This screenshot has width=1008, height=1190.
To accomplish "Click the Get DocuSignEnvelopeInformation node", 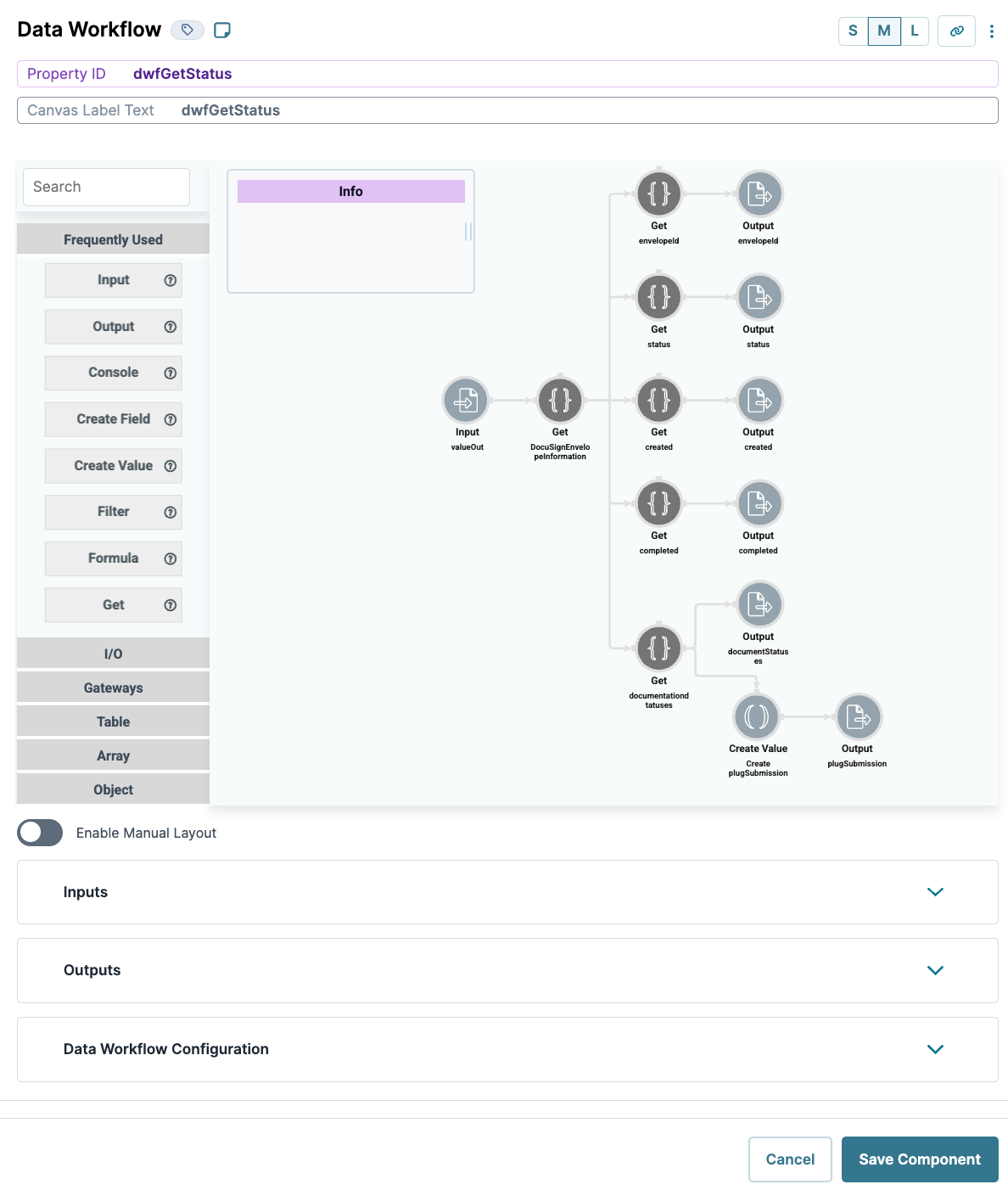I will [560, 399].
